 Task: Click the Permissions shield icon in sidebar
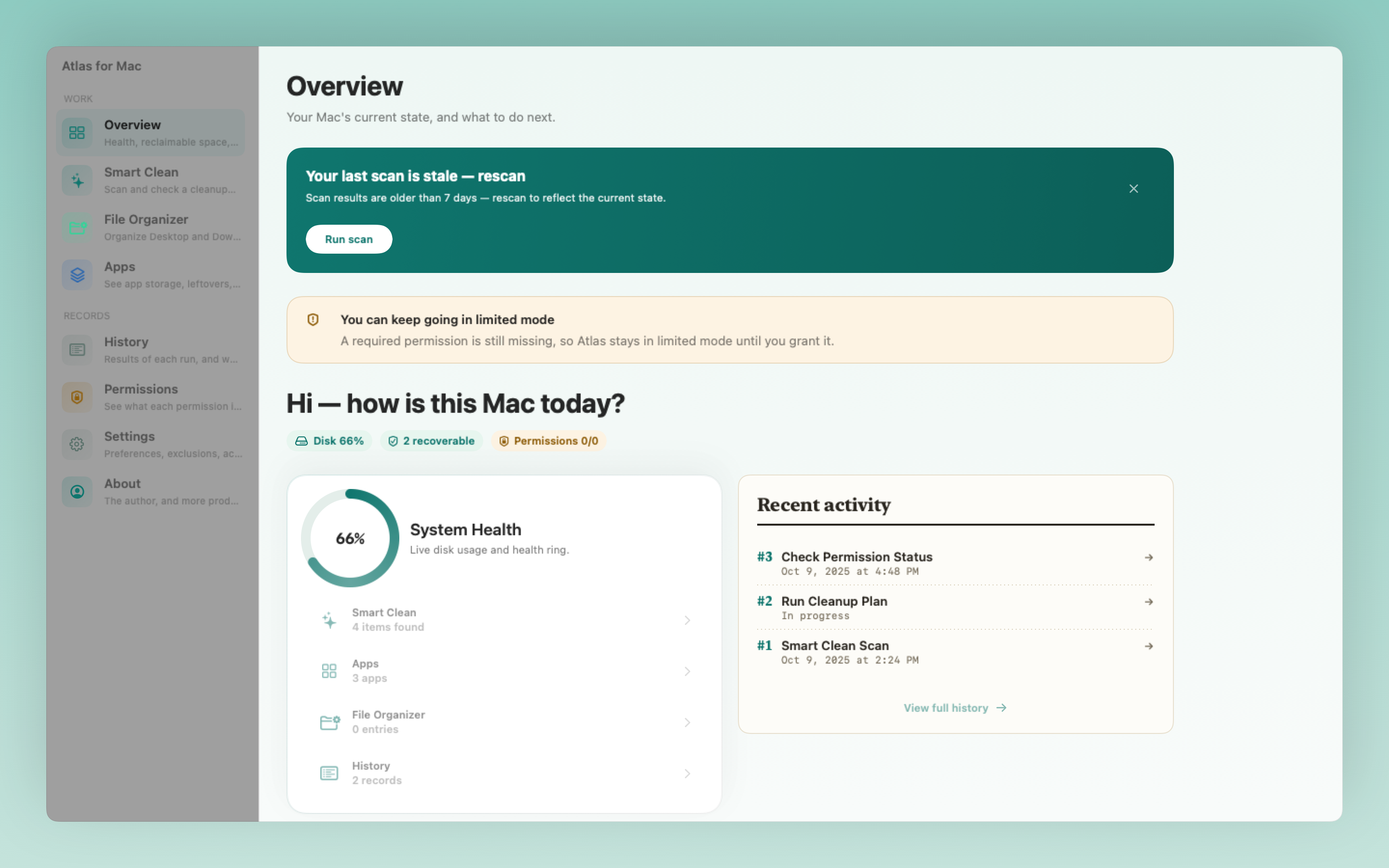[77, 397]
